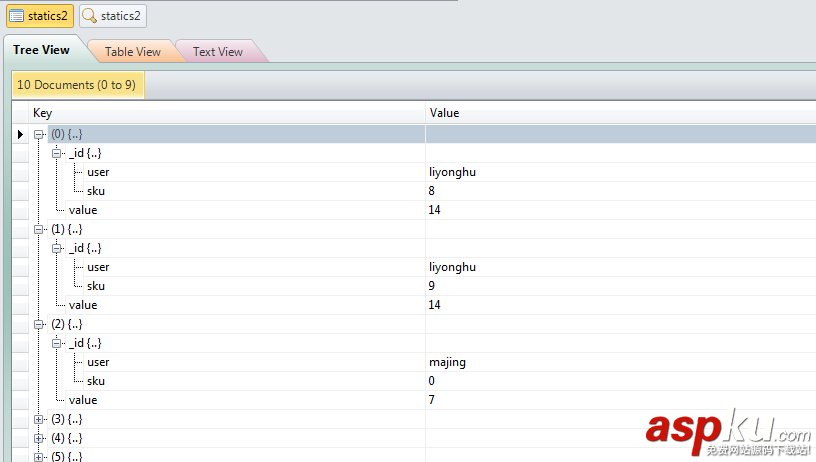Viewport: 816px width, 462px height.
Task: Open the Text View tab
Action: click(217, 52)
